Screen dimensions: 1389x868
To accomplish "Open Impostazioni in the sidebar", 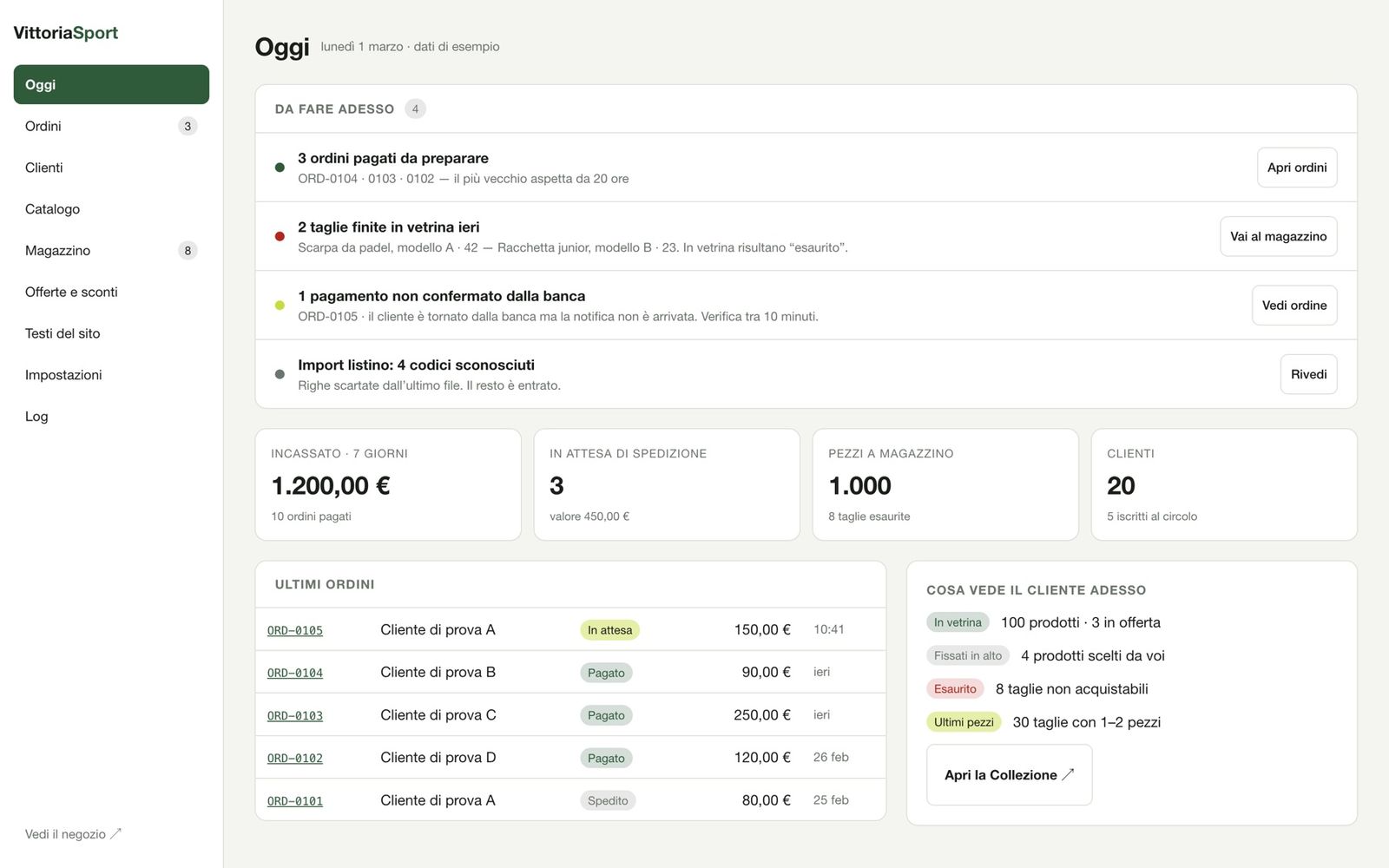I will coord(111,375).
